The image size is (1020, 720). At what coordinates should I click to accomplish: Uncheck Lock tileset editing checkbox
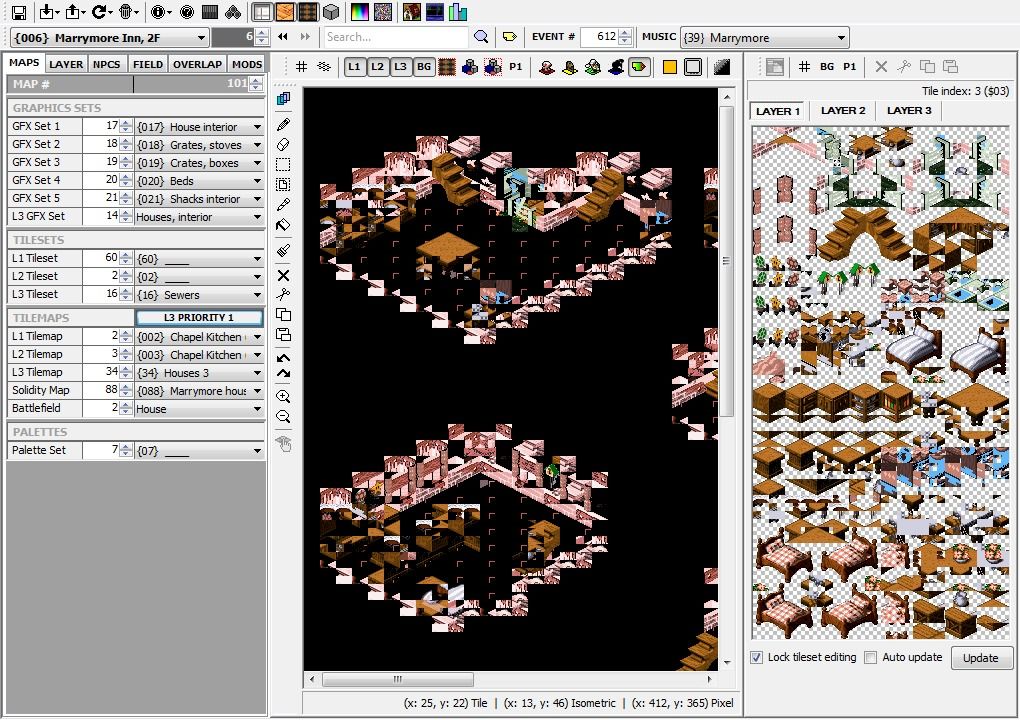point(757,657)
